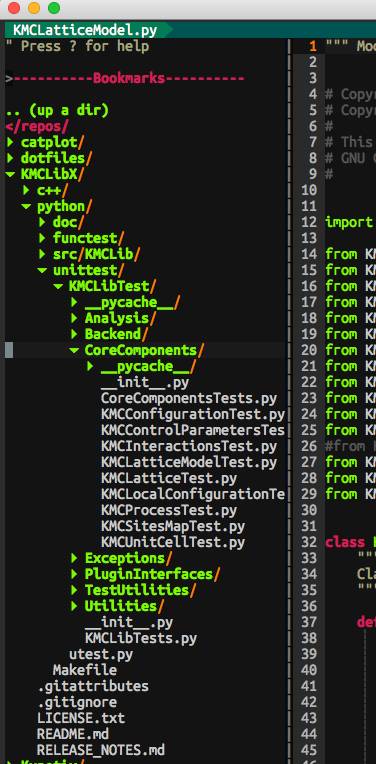This screenshot has height=764, width=376.
Task: Expand the Utilities folder arrow
Action: point(75,607)
